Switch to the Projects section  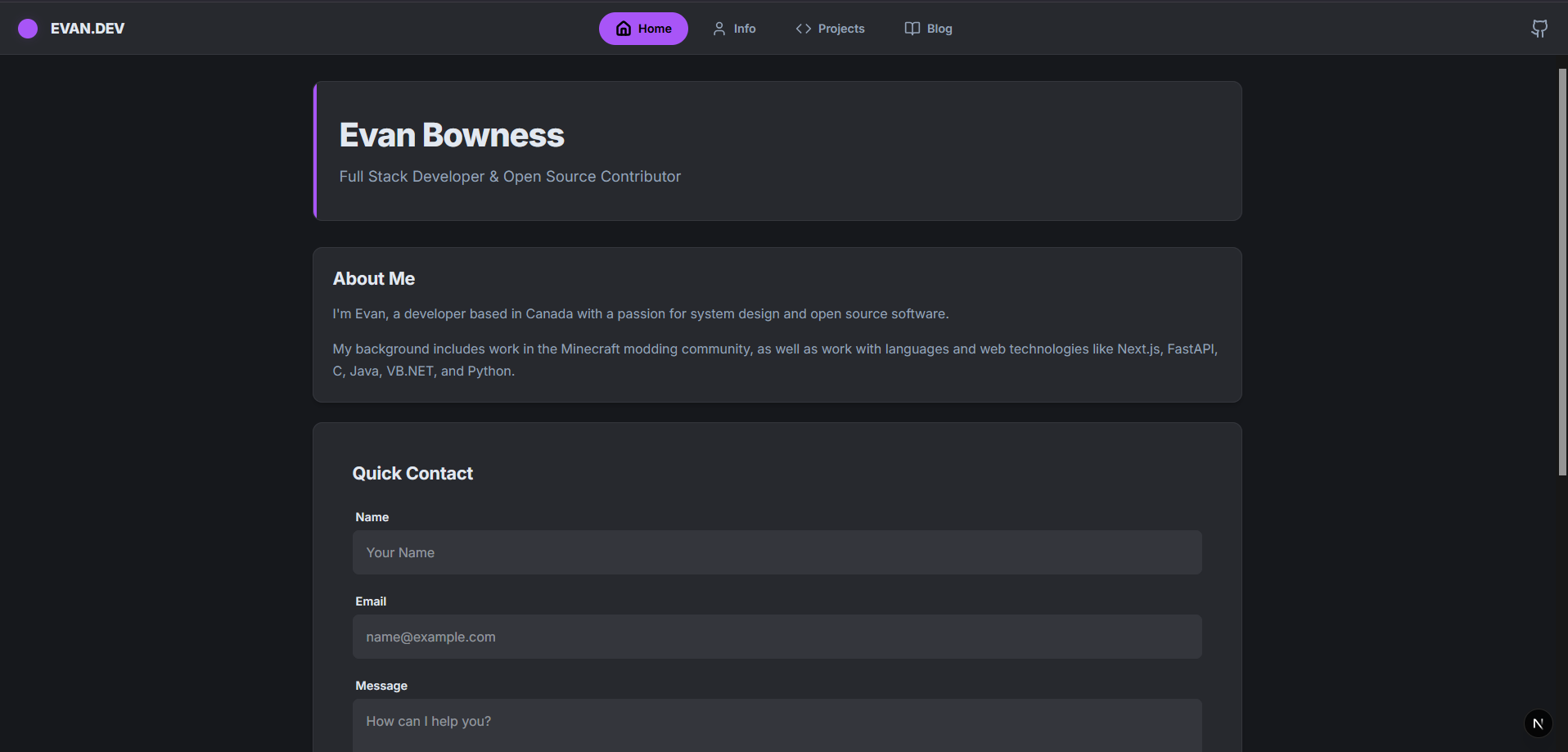(x=830, y=28)
